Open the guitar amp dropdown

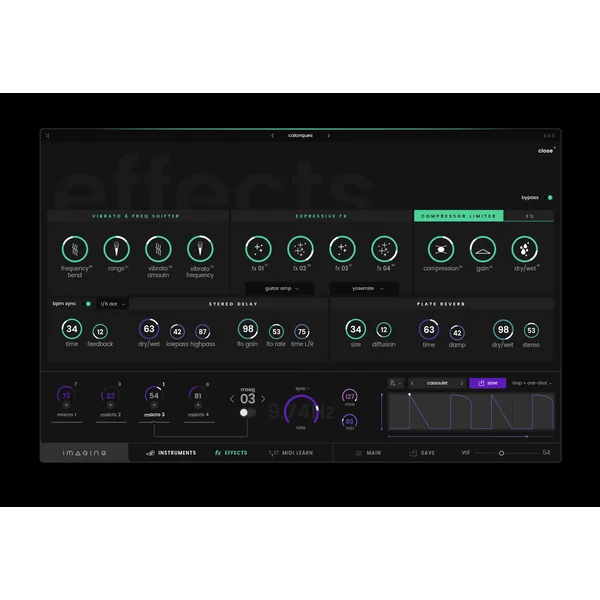click(x=280, y=289)
